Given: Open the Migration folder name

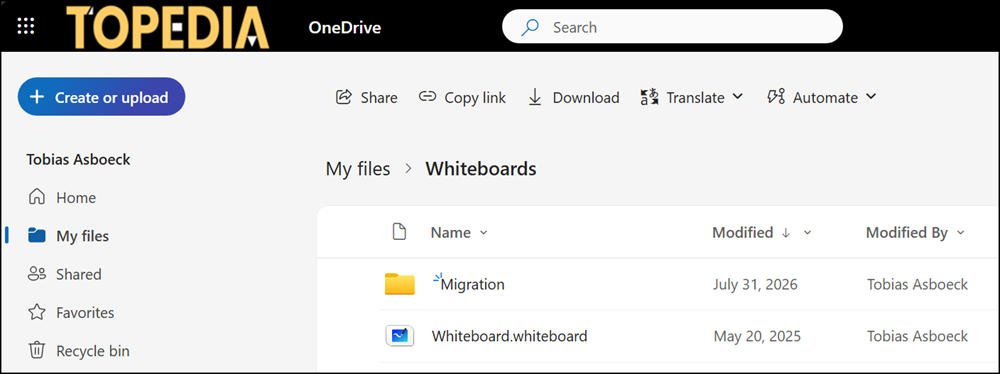Looking at the screenshot, I should click(x=473, y=284).
